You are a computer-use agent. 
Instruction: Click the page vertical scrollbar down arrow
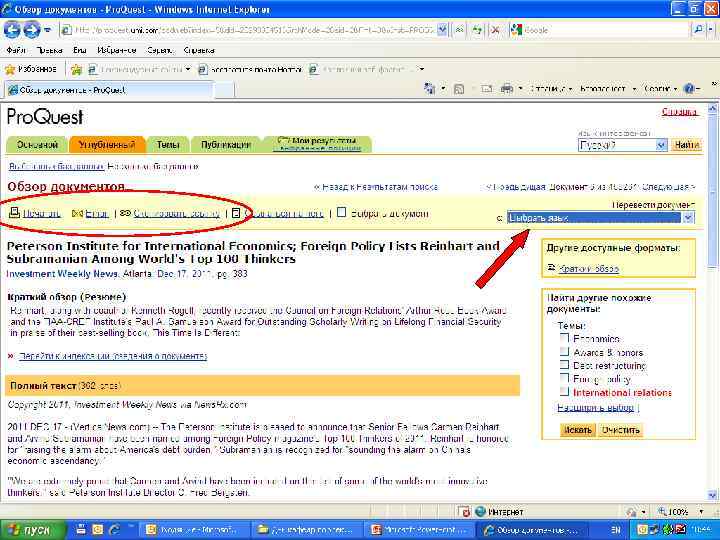713,495
